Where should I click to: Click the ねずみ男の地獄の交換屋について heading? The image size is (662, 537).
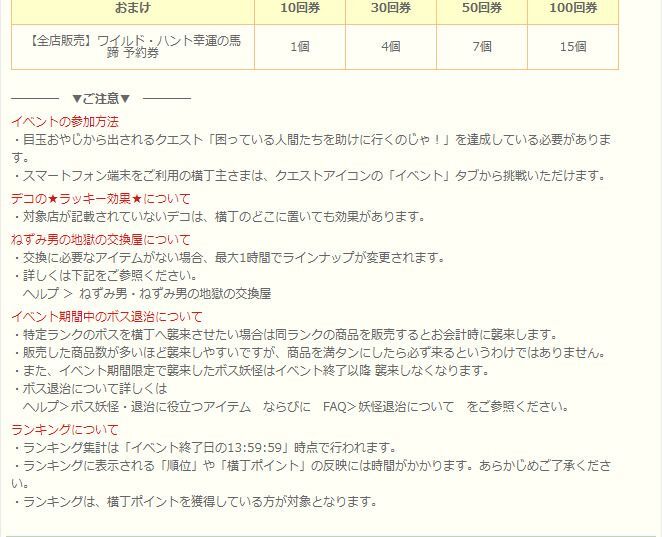click(x=100, y=240)
